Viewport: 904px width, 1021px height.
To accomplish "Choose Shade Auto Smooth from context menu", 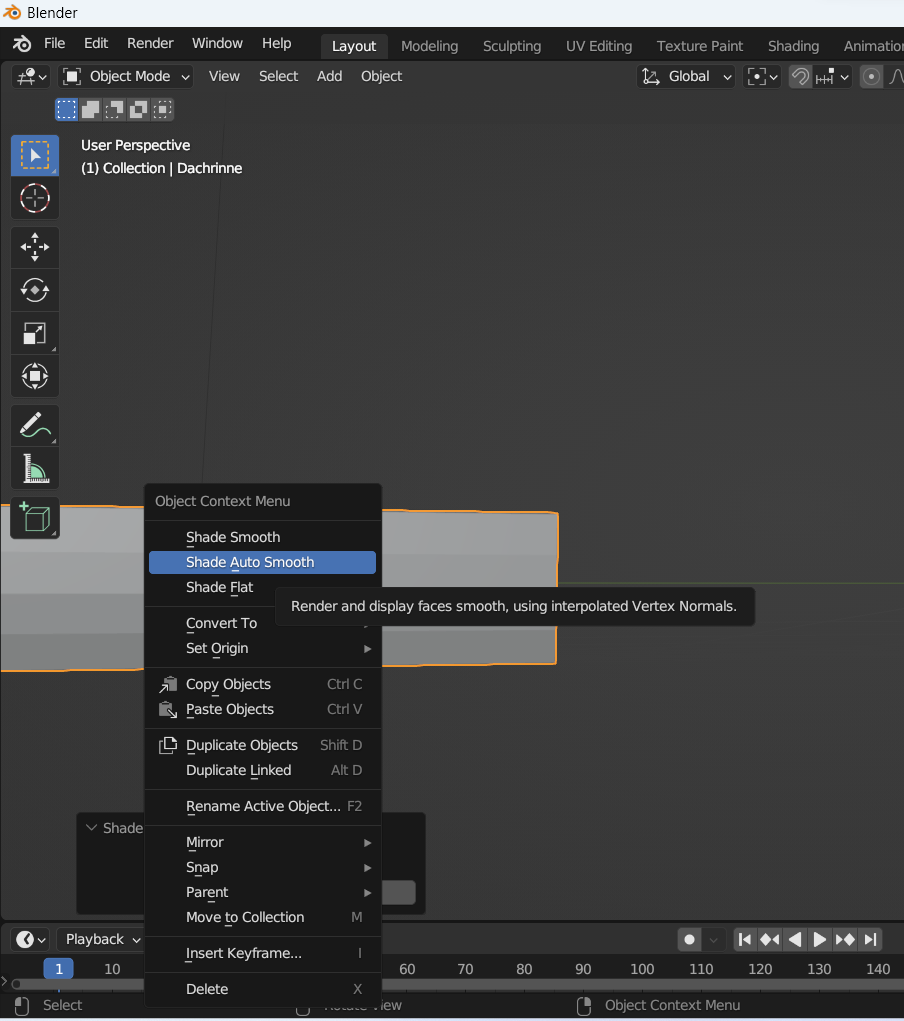I will pos(250,562).
